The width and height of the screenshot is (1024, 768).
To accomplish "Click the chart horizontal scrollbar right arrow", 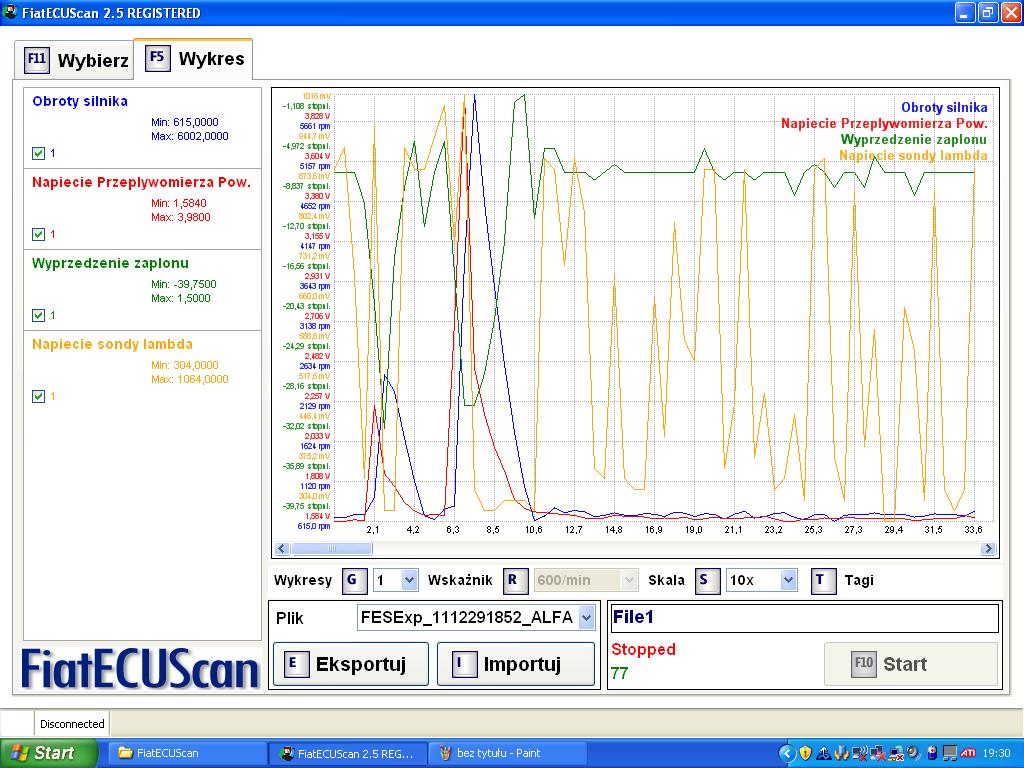I will pos(989,548).
